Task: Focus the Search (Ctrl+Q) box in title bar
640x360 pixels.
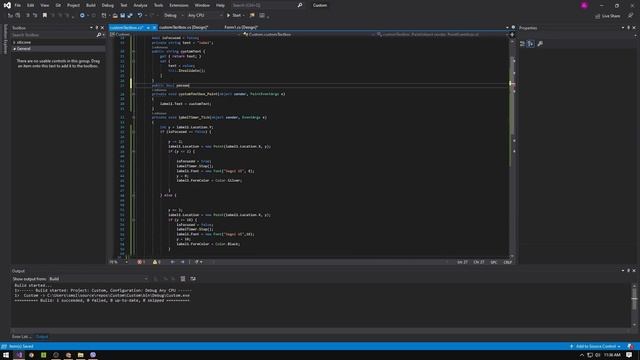Action: 267,5
